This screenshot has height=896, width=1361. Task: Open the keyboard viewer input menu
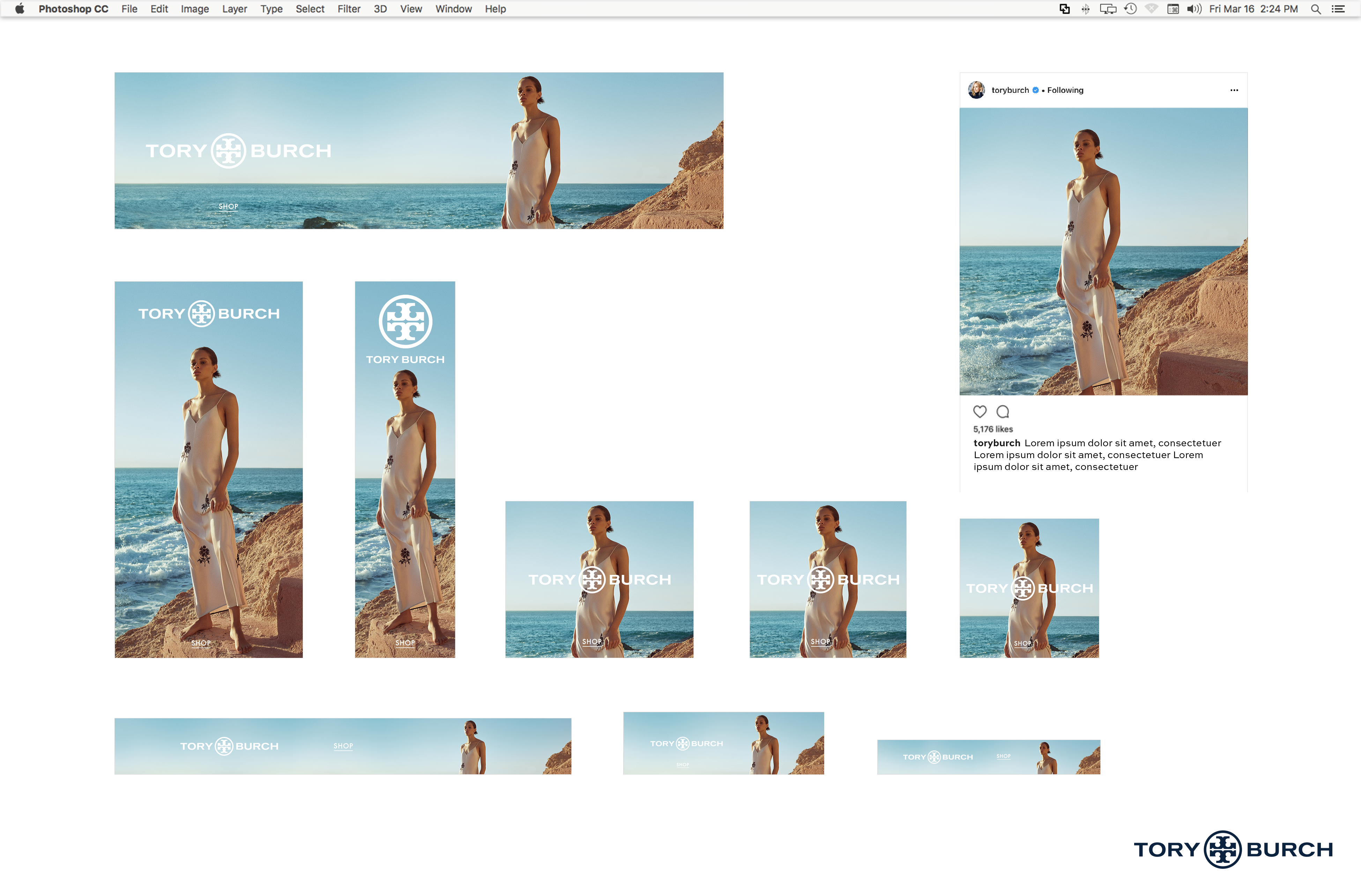[x=1173, y=9]
